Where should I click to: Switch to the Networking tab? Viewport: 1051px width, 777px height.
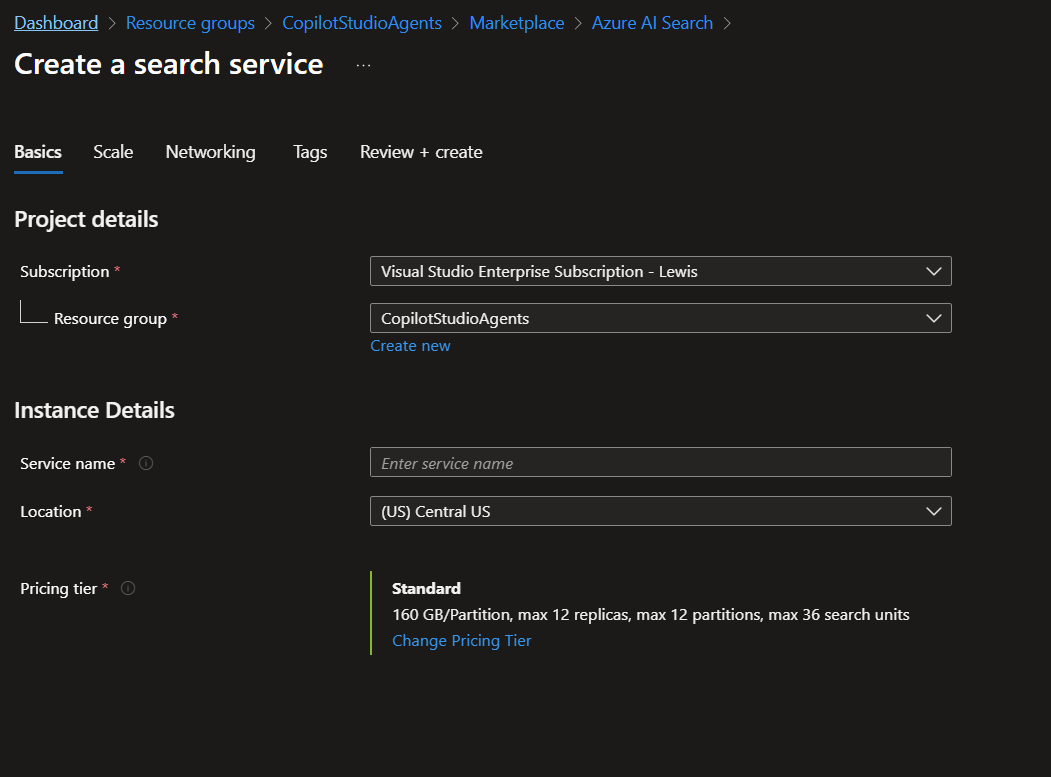point(210,152)
